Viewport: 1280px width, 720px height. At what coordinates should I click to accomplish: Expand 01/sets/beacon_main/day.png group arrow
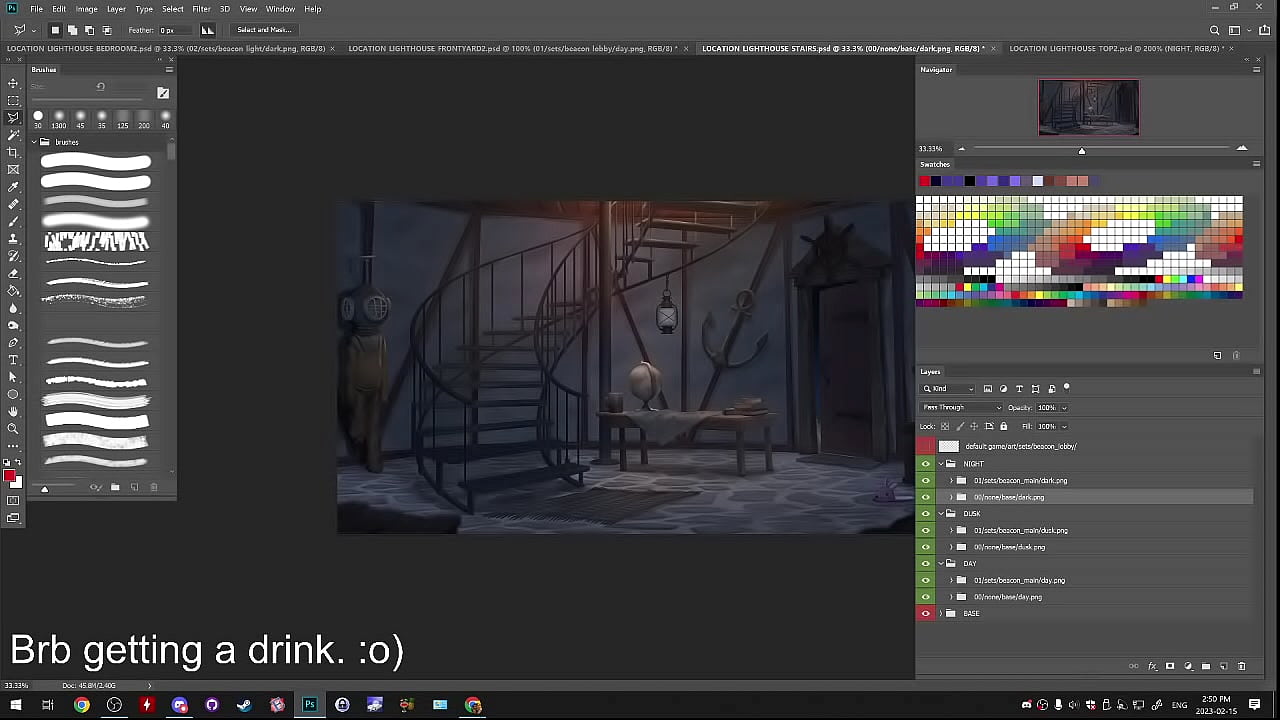click(951, 580)
